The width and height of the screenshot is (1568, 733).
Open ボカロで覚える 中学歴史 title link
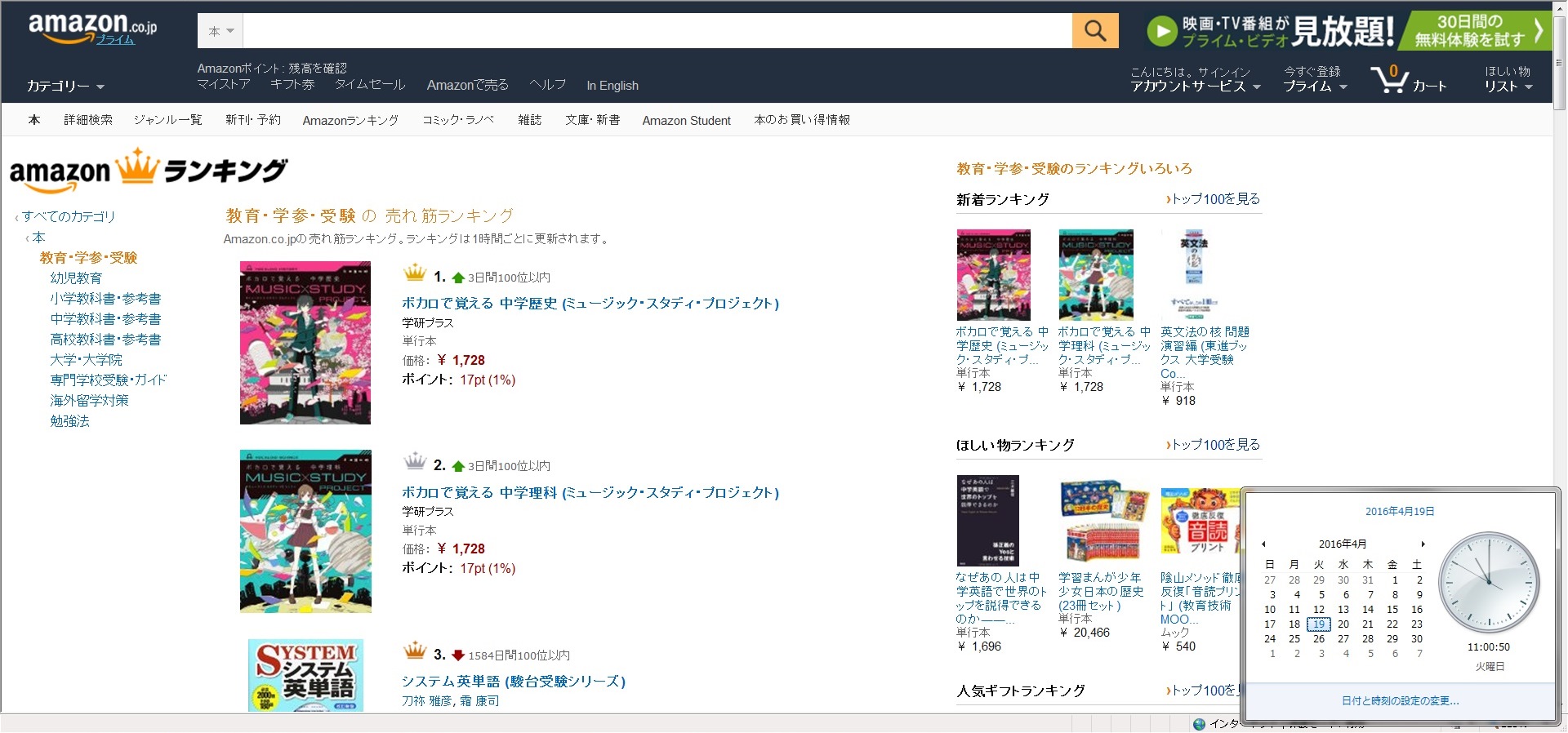pos(590,304)
